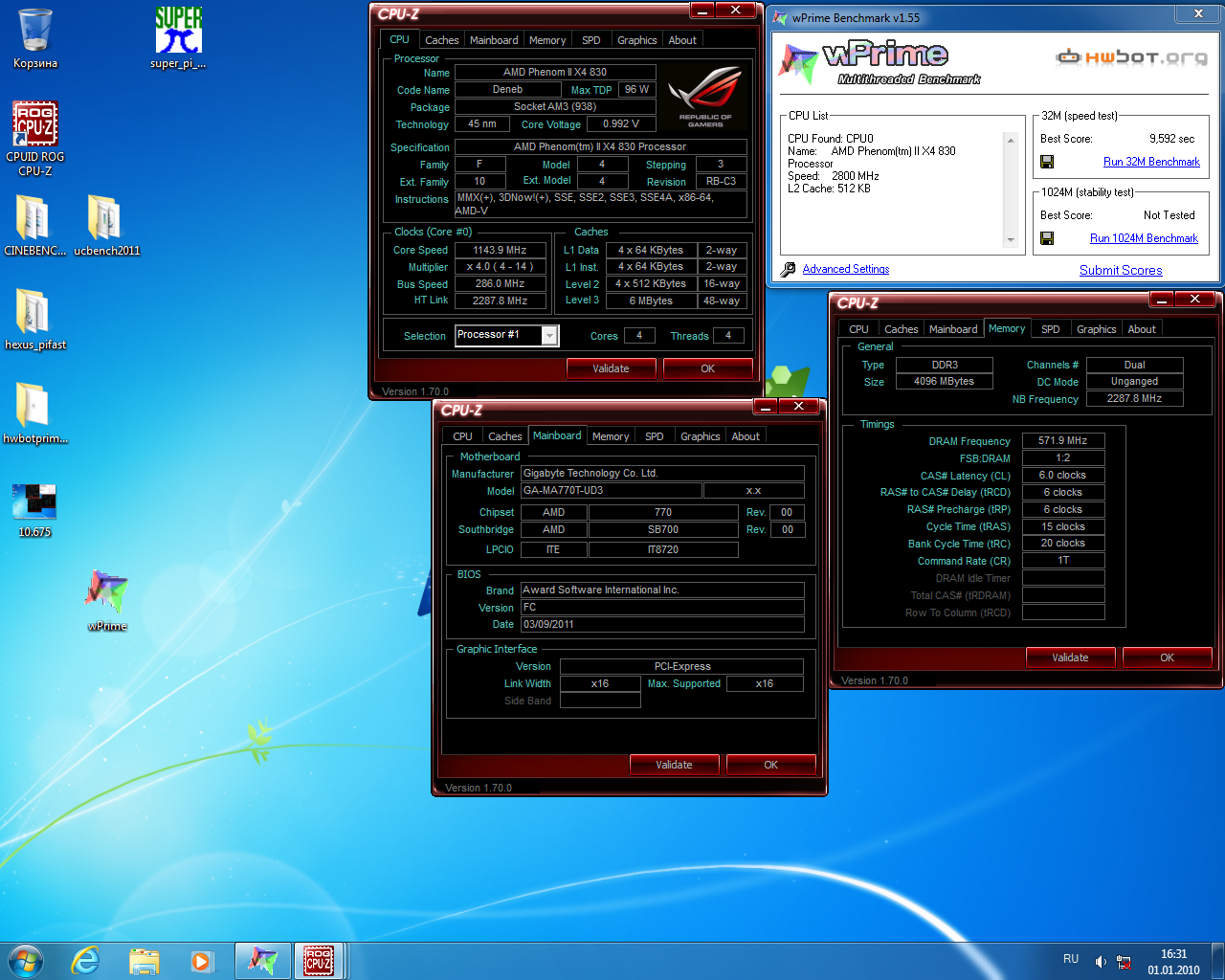This screenshot has height=980, width=1225.
Task: Click the Southbridge SB700 field
Action: click(x=663, y=530)
